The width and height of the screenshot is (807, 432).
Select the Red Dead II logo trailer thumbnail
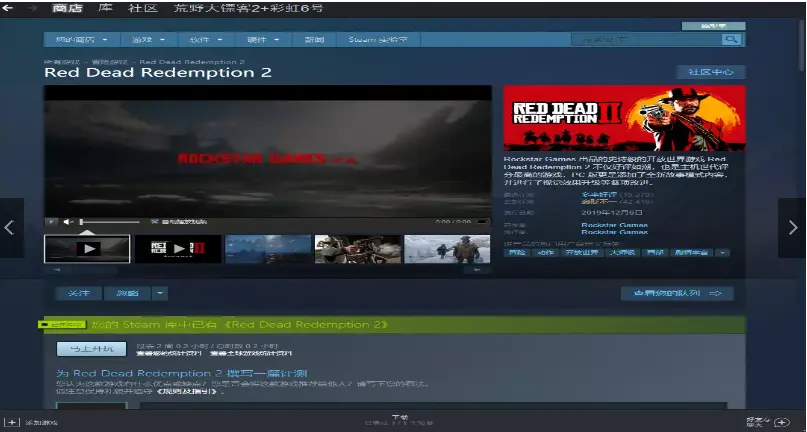click(x=178, y=249)
